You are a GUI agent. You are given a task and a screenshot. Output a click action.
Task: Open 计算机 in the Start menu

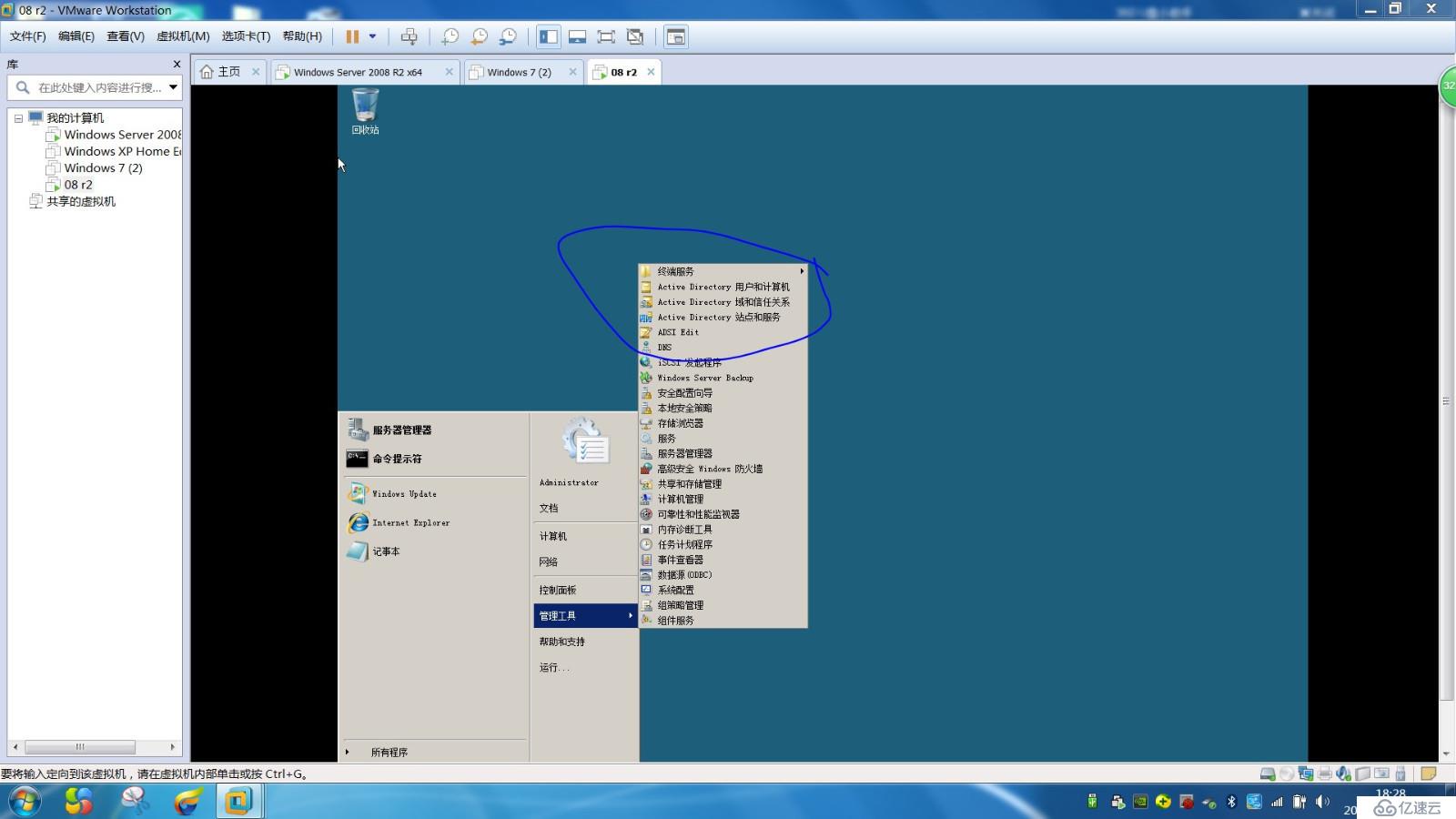(553, 536)
